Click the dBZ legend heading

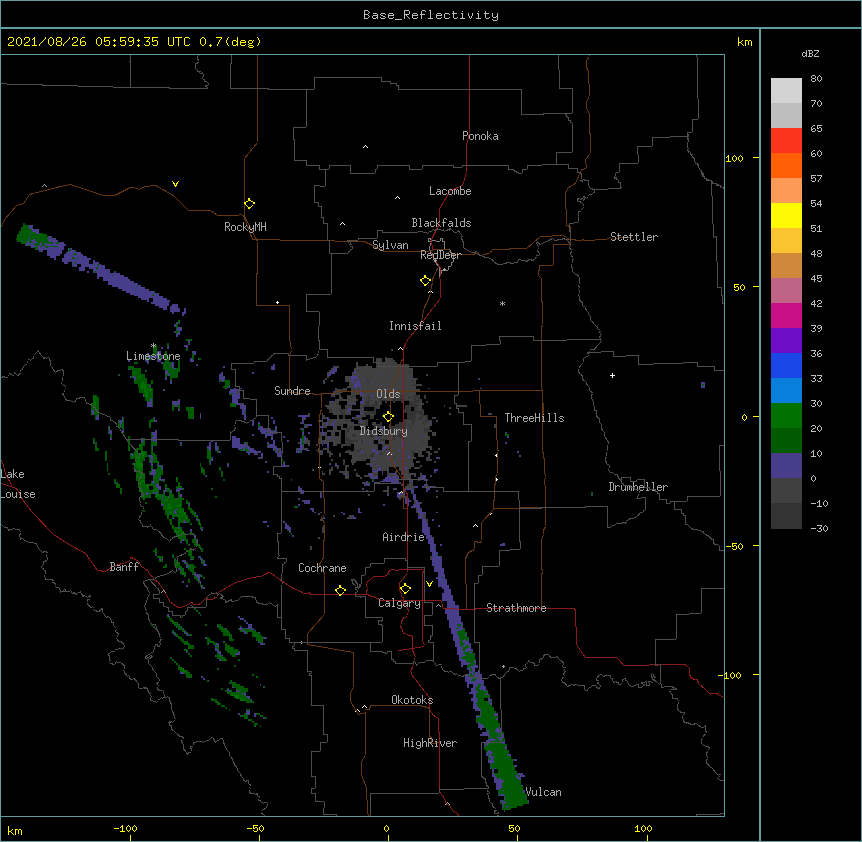[810, 53]
